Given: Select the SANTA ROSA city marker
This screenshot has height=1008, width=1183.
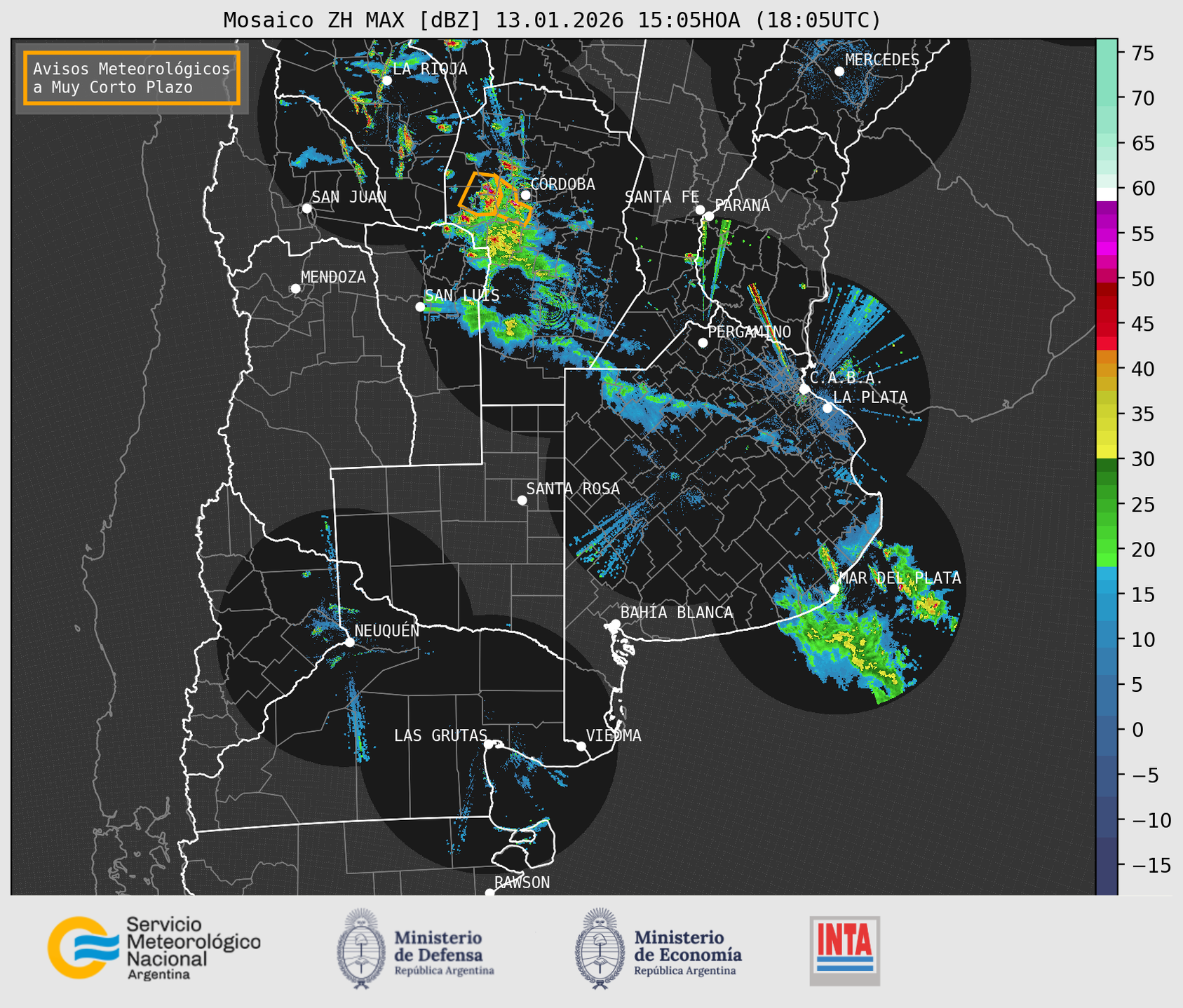Looking at the screenshot, I should coord(522,500).
